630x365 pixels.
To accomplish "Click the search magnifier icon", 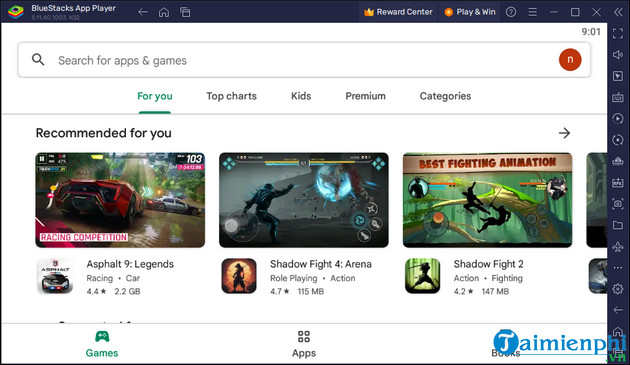I will pyautogui.click(x=38, y=59).
